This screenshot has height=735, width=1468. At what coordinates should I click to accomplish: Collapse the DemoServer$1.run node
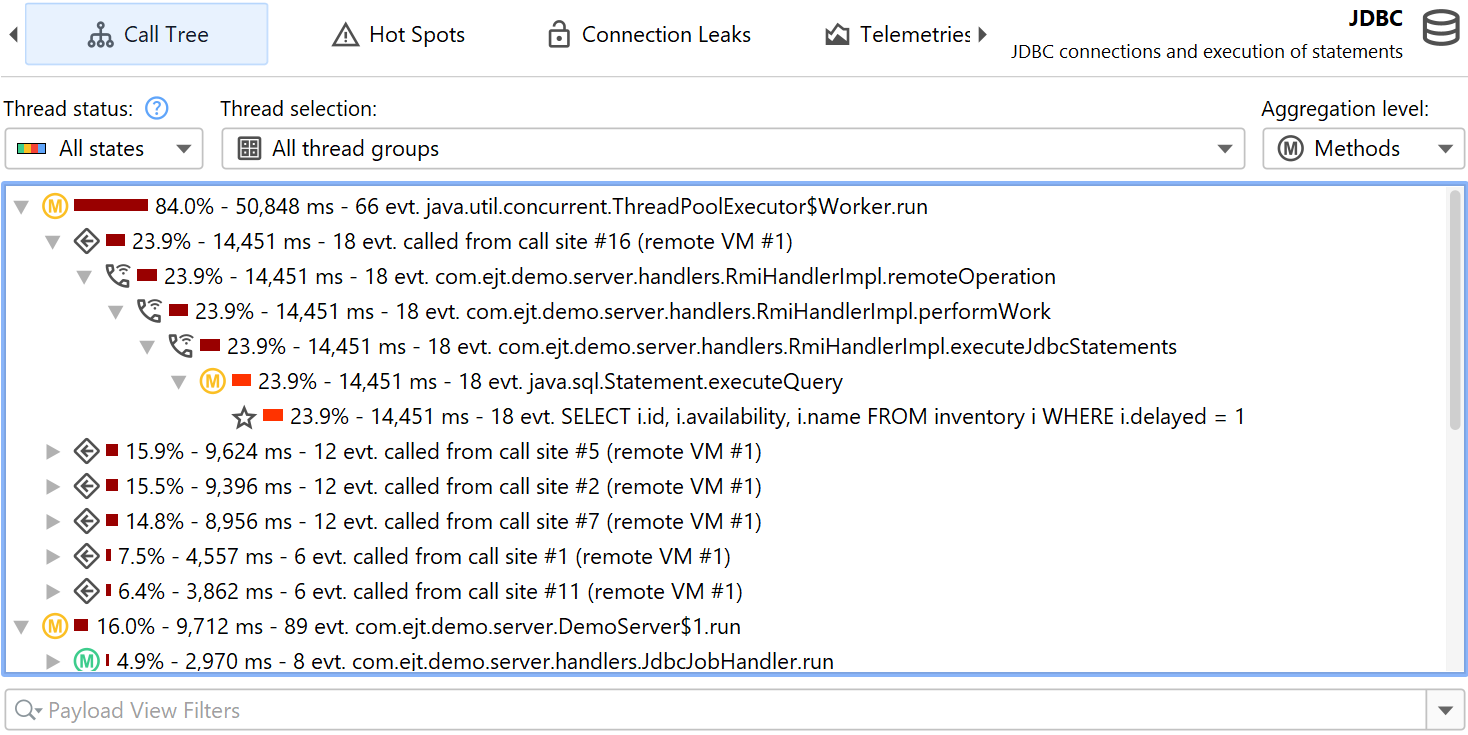(22, 627)
